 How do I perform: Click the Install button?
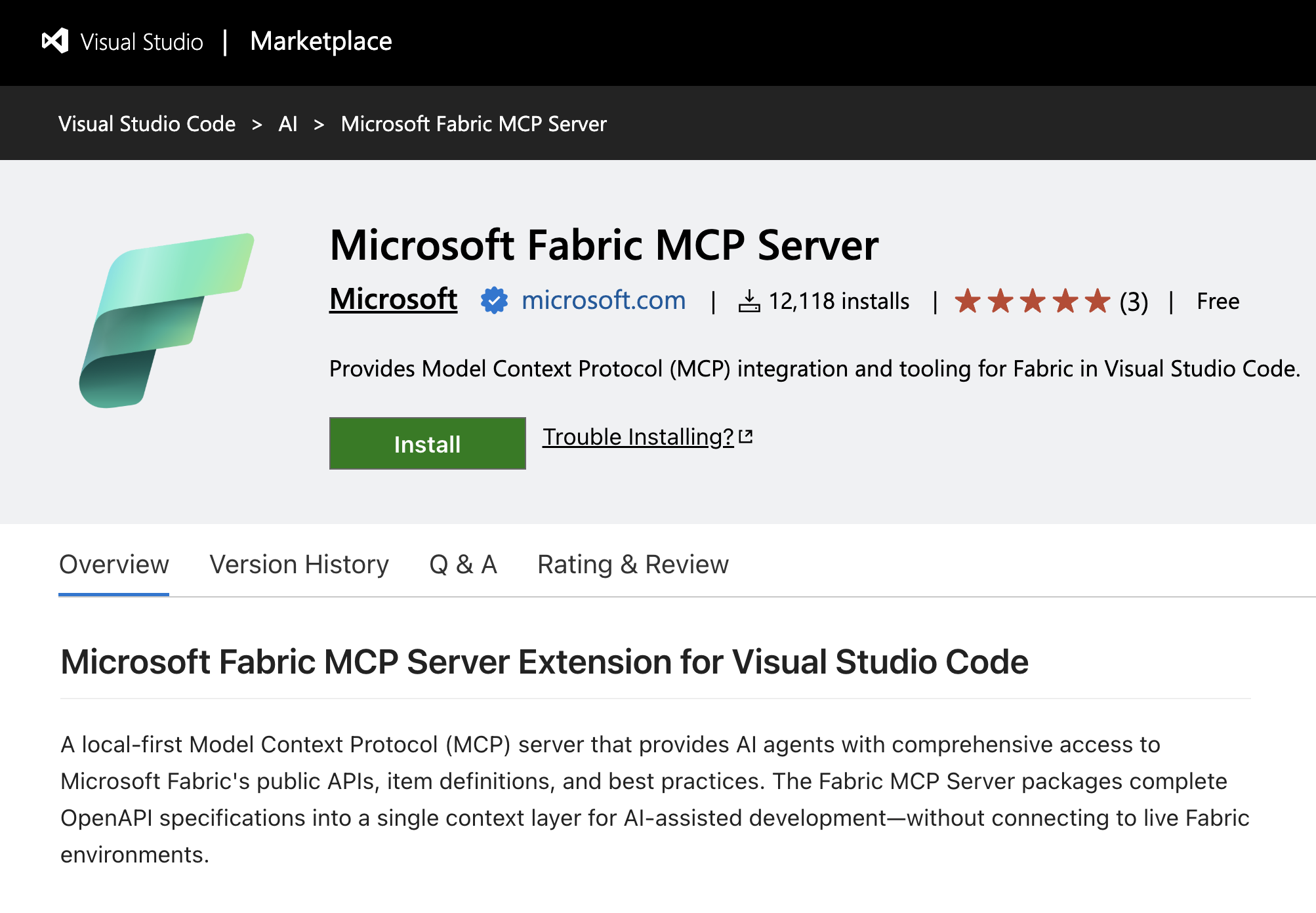coord(427,443)
